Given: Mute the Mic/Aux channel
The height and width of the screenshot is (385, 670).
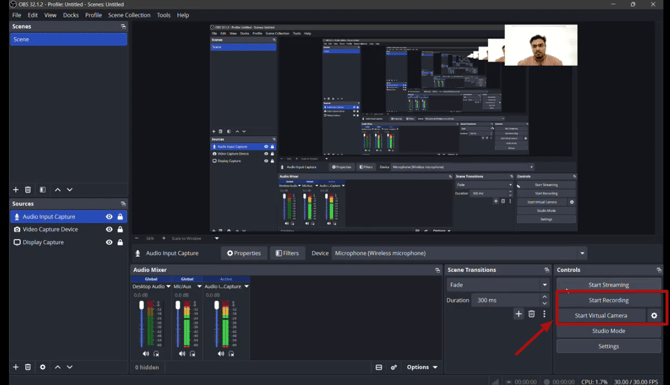Looking at the screenshot, I should point(182,354).
